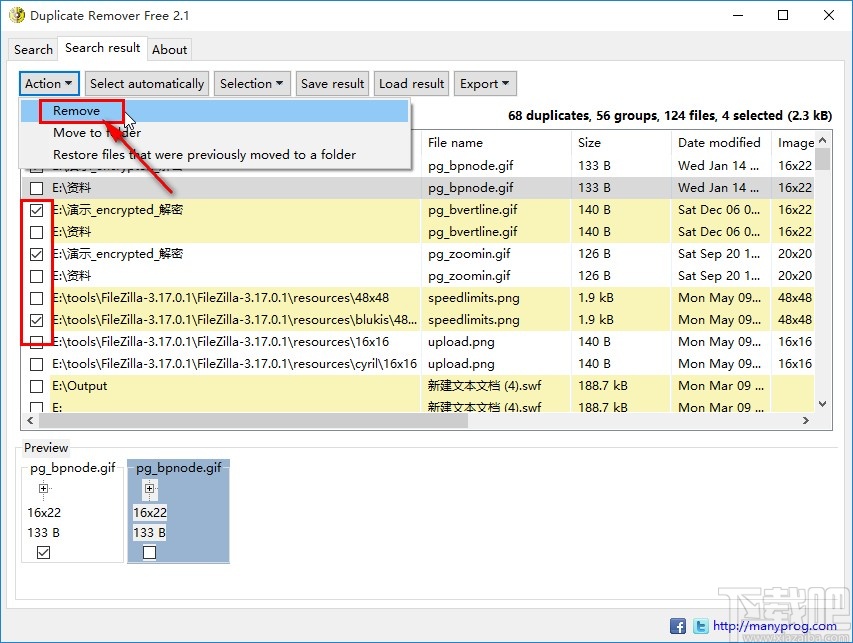Switch to the Search result tab
The width and height of the screenshot is (853, 643).
(103, 48)
